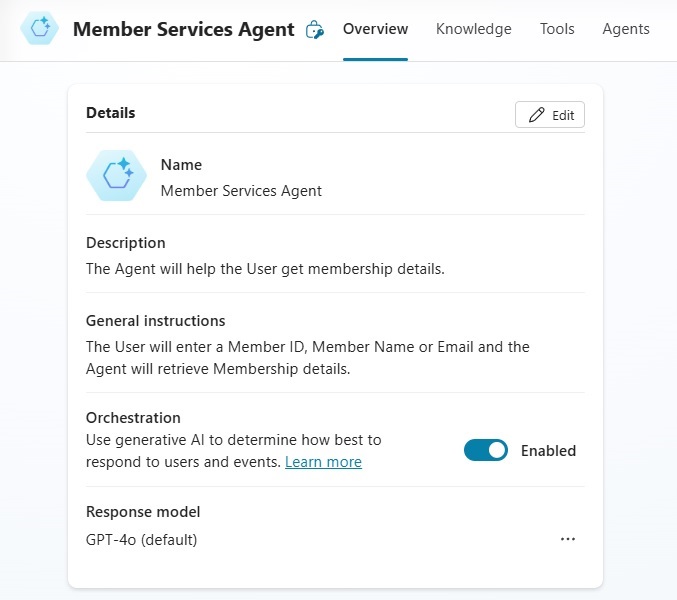
Task: Click the Enabled label next to toggle
Action: [548, 451]
